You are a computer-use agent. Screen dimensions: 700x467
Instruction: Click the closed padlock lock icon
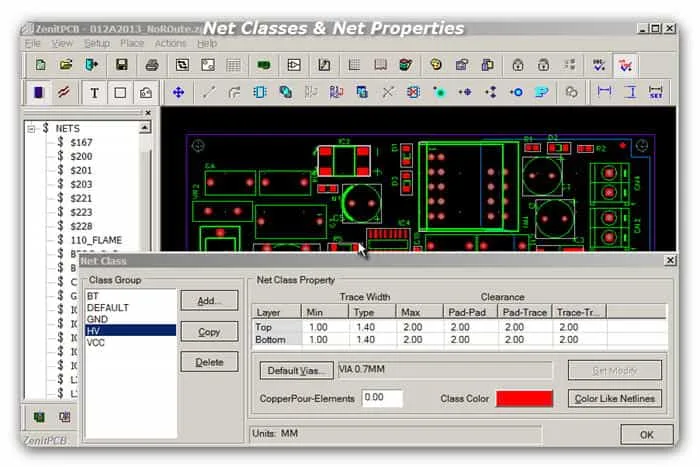pos(518,65)
